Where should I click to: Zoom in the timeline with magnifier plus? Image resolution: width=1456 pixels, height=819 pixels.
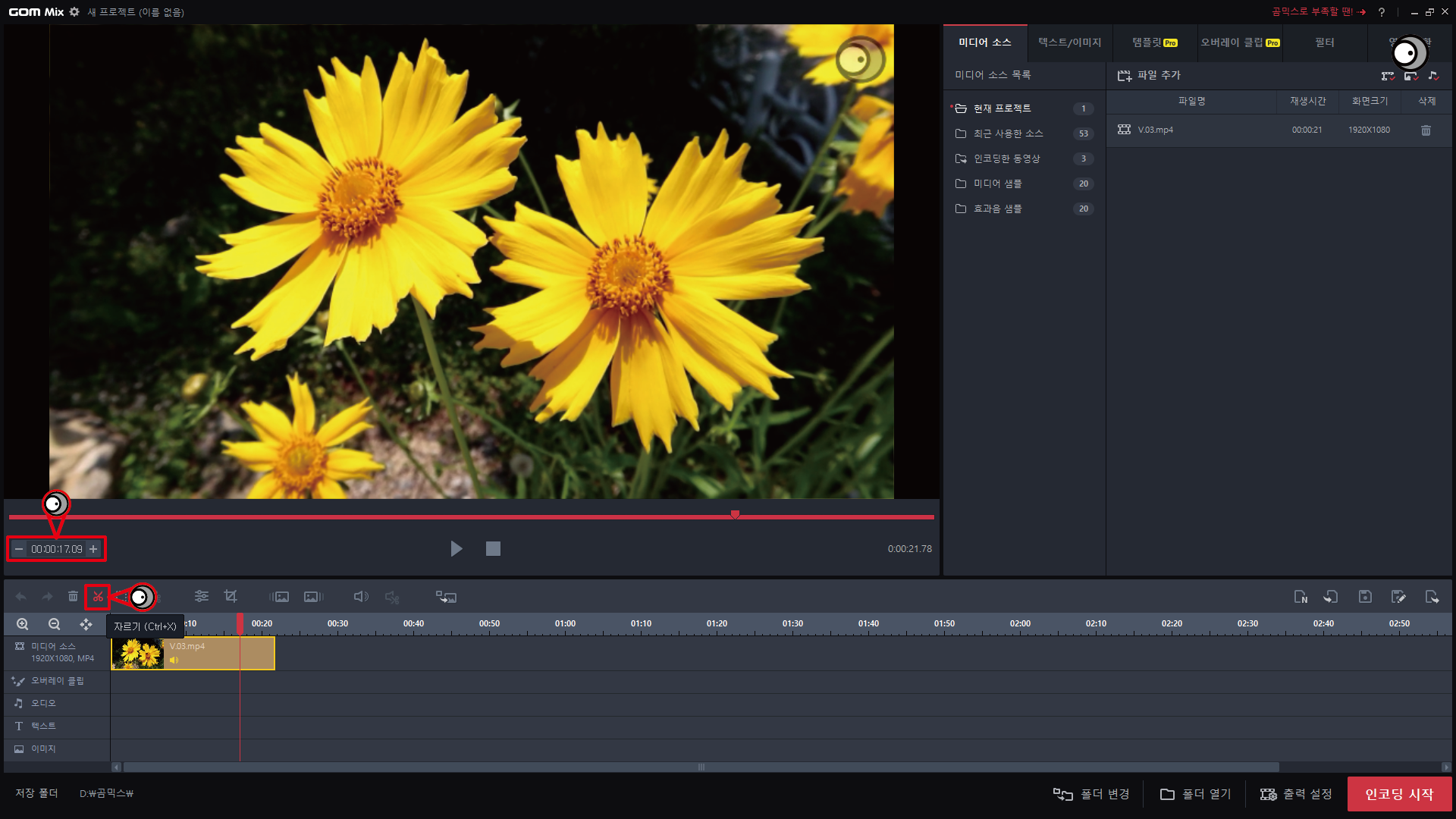[23, 624]
